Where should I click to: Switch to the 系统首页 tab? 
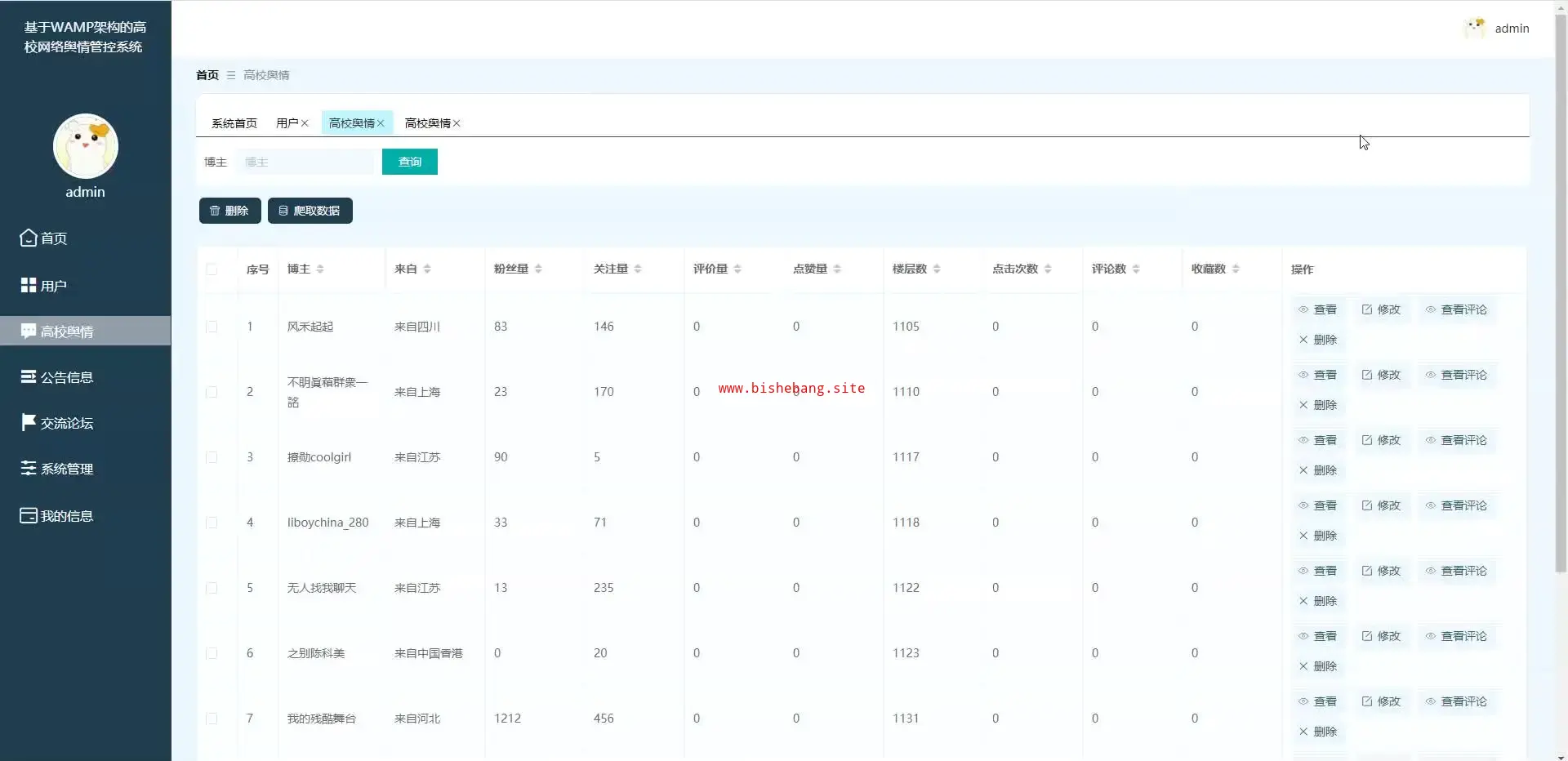pos(234,123)
